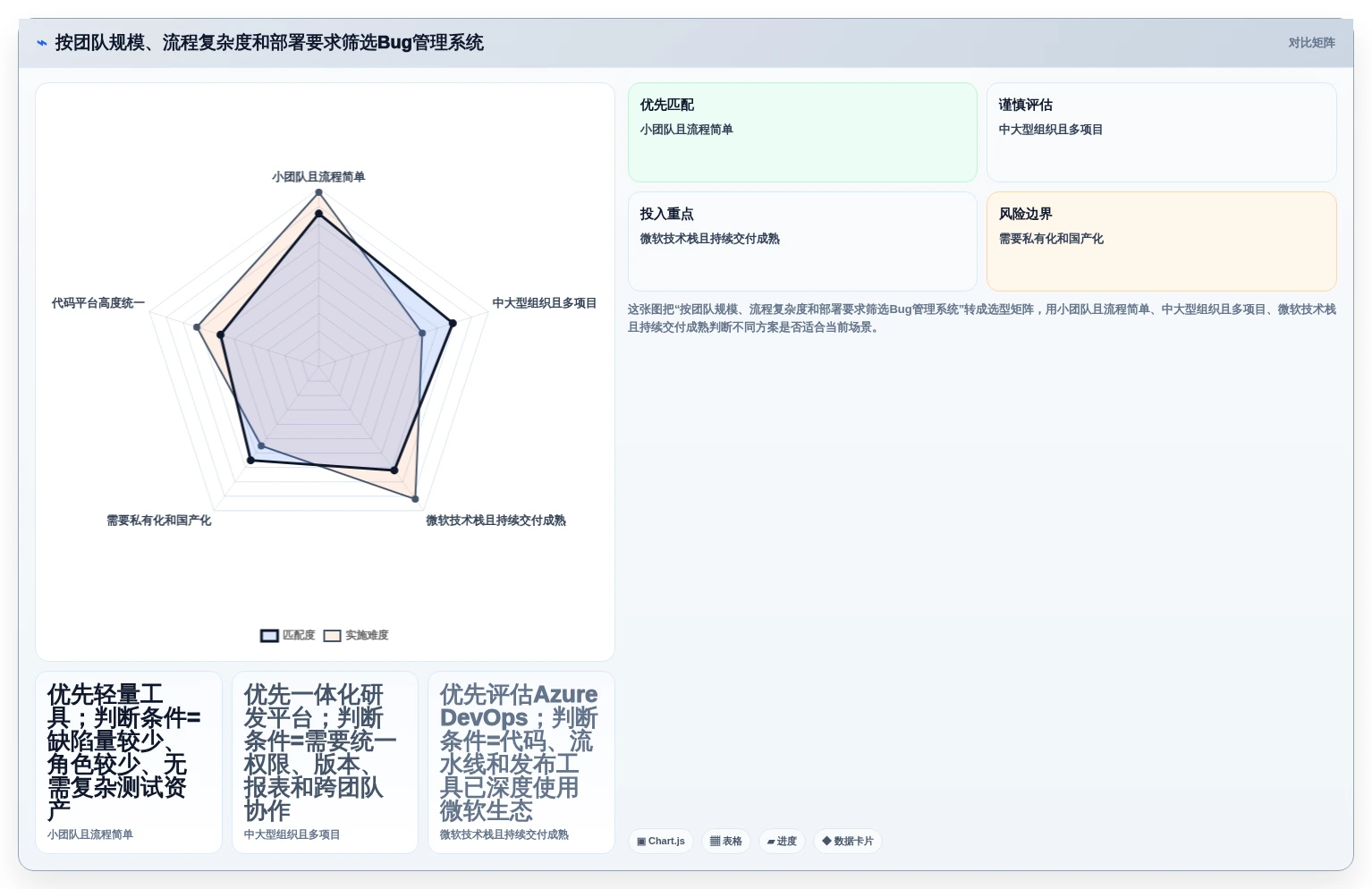Click radar axis label 小团队且流程简单
The width and height of the screenshot is (1372, 889).
[318, 177]
